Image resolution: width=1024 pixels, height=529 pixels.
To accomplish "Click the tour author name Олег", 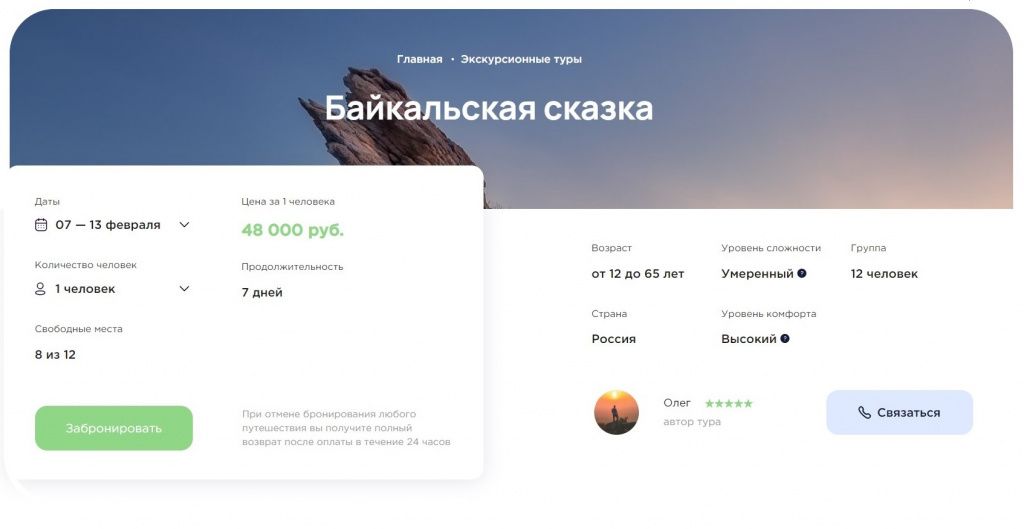I will tap(677, 403).
